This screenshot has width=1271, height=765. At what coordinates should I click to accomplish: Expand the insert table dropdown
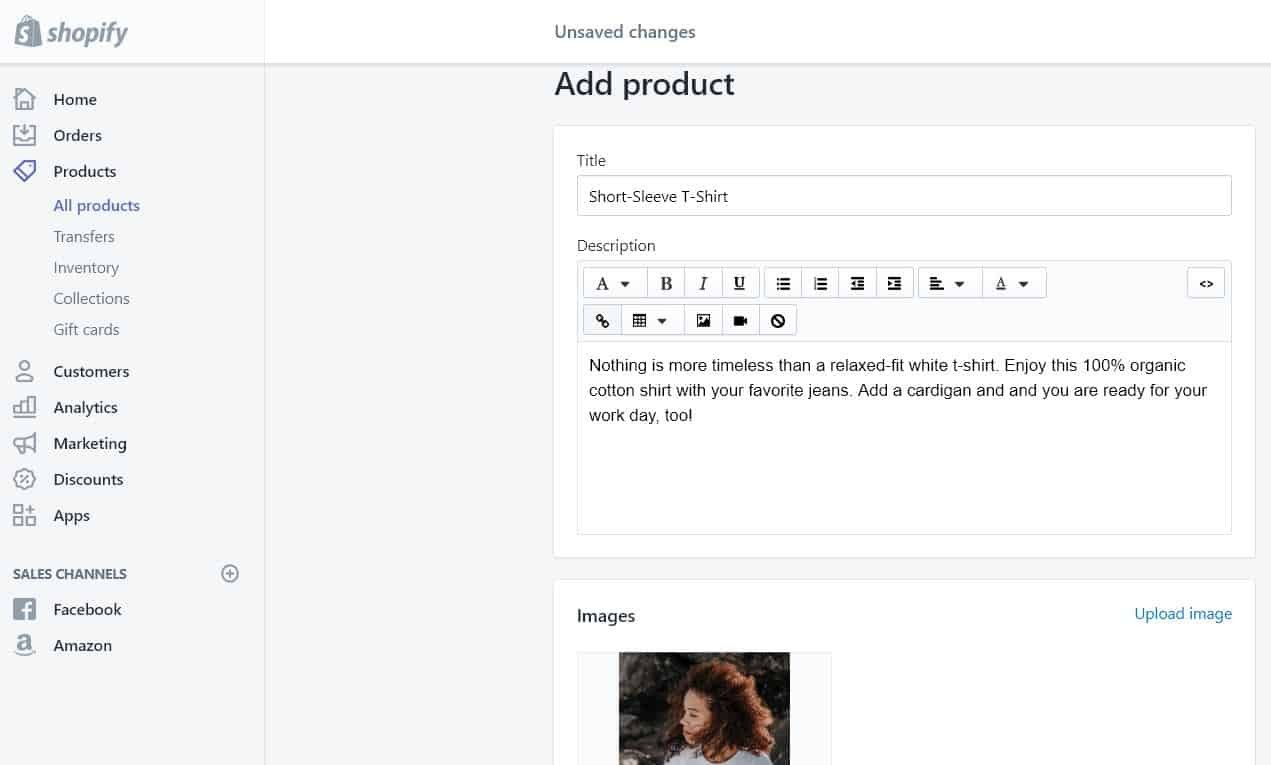[x=653, y=320]
